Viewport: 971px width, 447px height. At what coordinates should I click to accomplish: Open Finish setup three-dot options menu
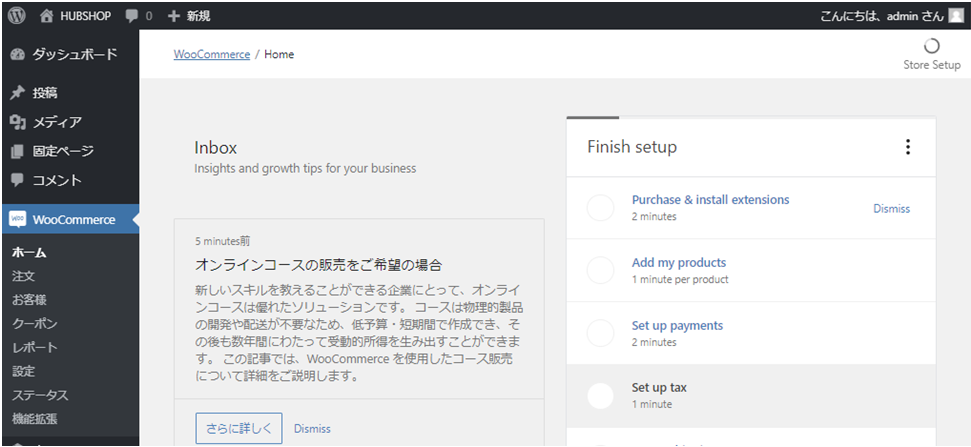point(908,147)
